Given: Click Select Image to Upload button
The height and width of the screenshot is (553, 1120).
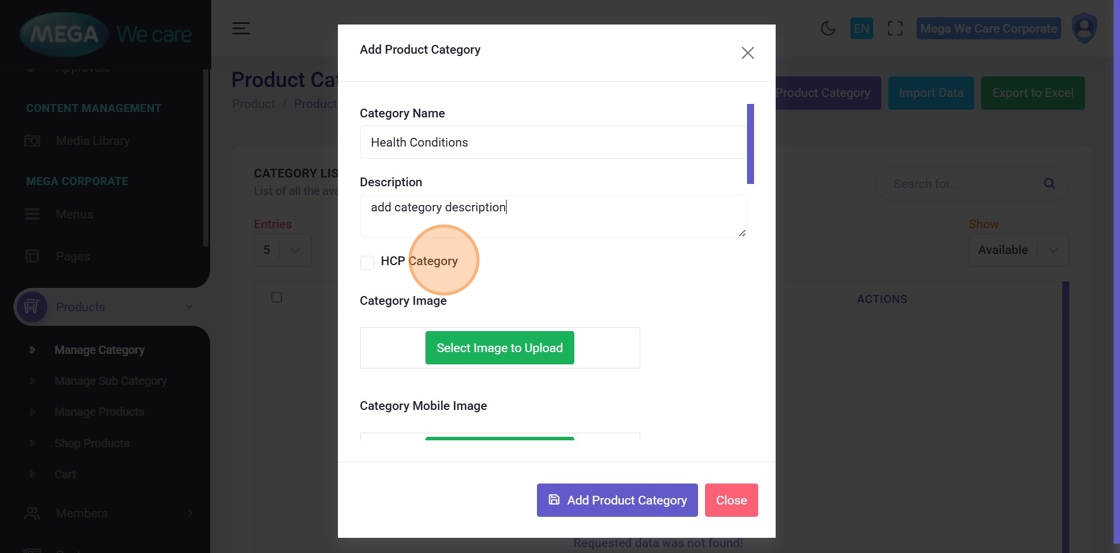Looking at the screenshot, I should click(499, 348).
